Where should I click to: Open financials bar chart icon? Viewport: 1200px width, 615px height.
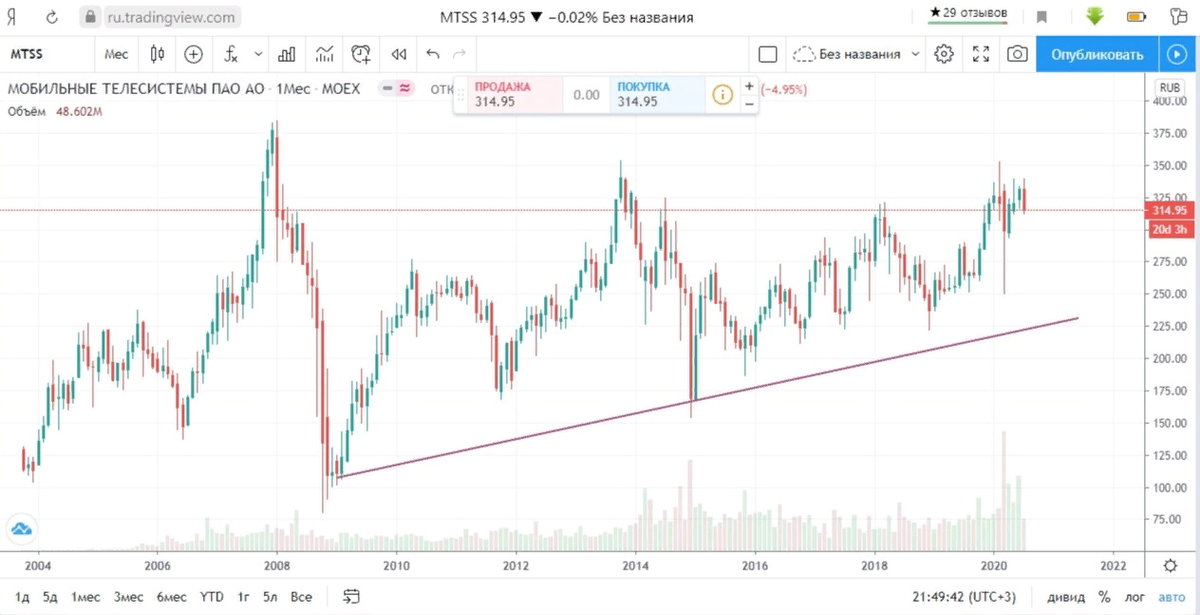287,54
